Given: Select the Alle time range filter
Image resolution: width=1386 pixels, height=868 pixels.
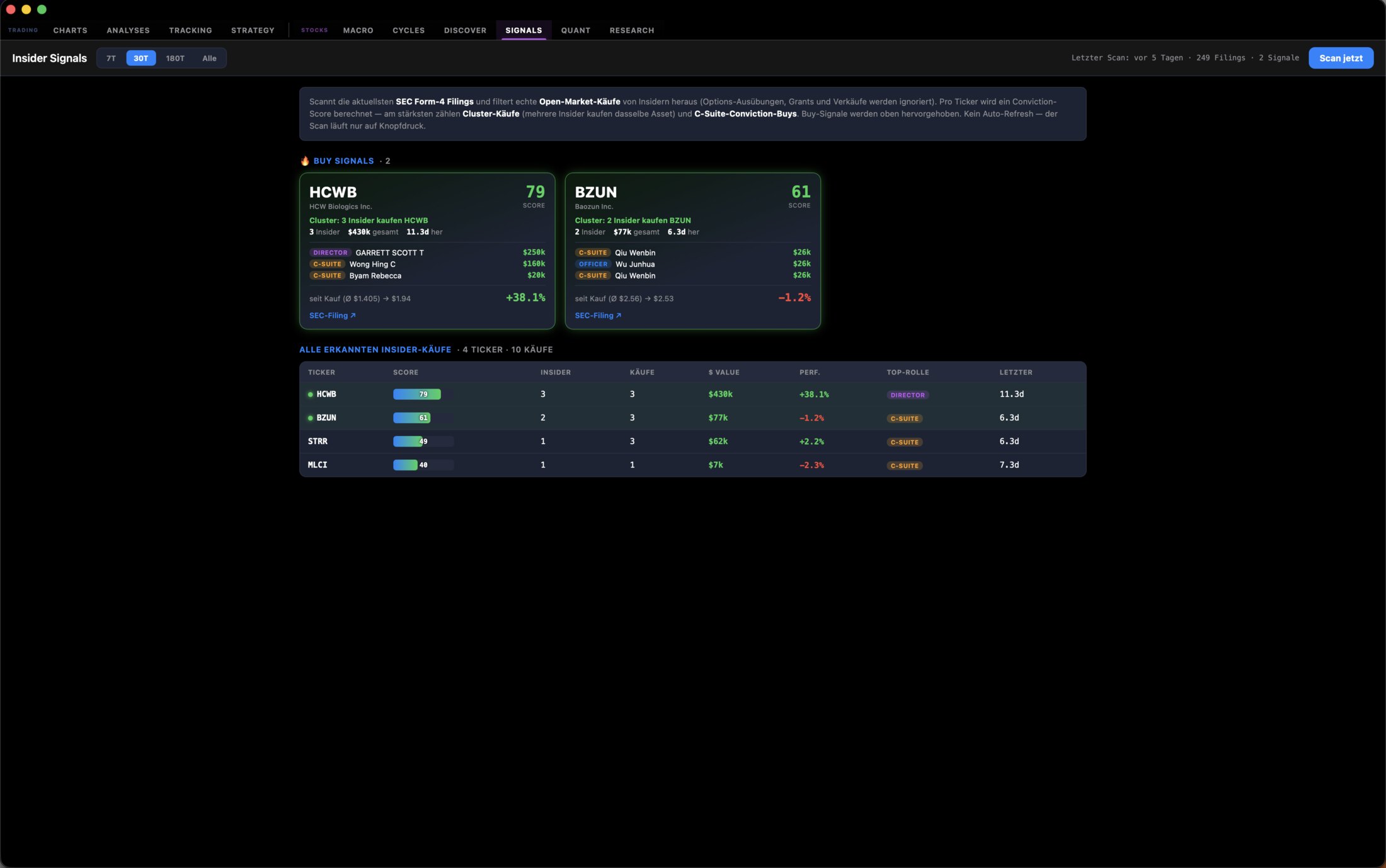Looking at the screenshot, I should click(209, 58).
